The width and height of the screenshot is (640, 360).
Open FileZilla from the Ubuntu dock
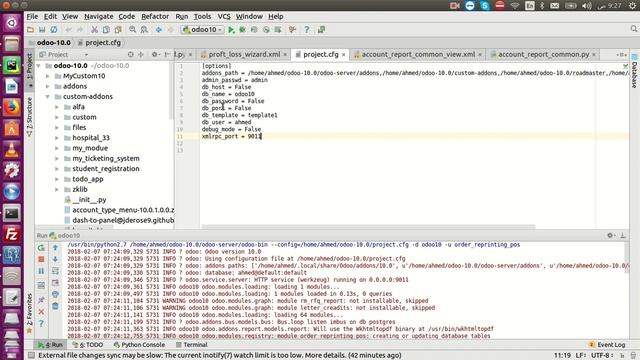tap(11, 234)
